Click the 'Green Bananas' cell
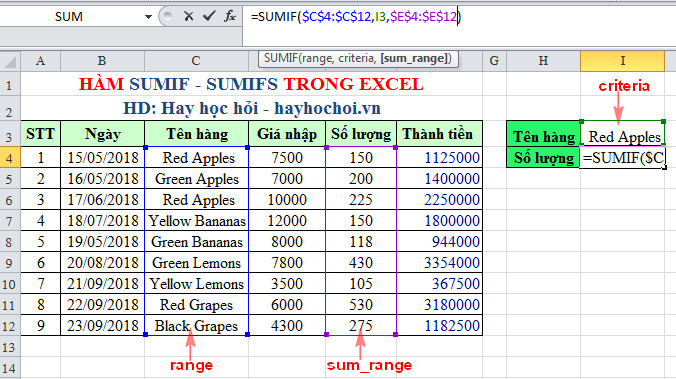The height and width of the screenshot is (379, 676). [x=197, y=242]
